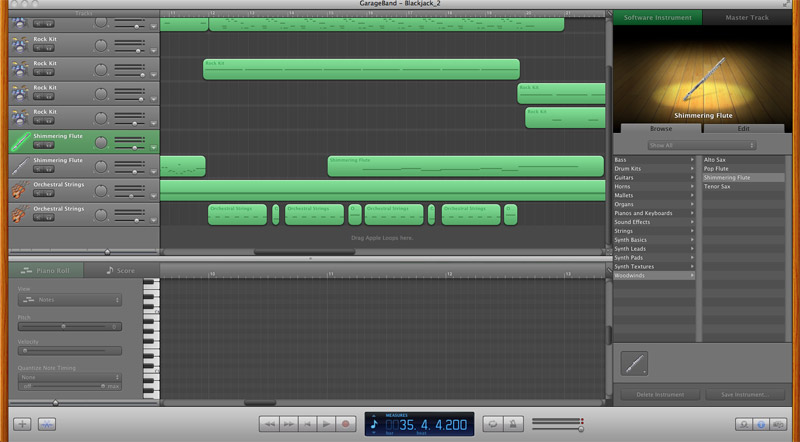Click the Save Instrument... button

click(x=745, y=395)
